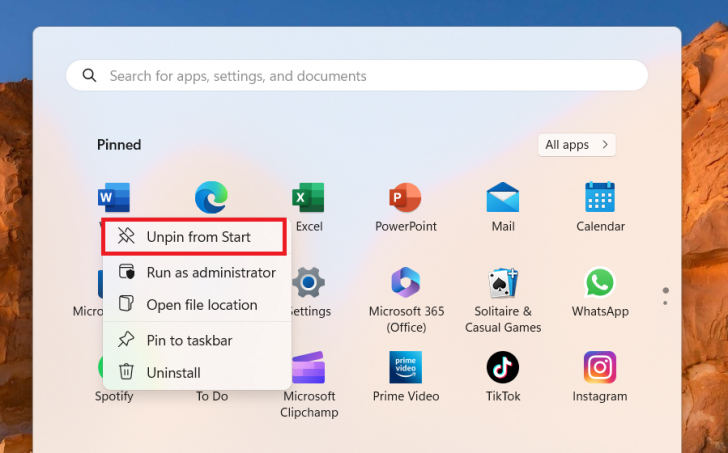The image size is (728, 453).
Task: Open the TikTok app
Action: (x=503, y=367)
